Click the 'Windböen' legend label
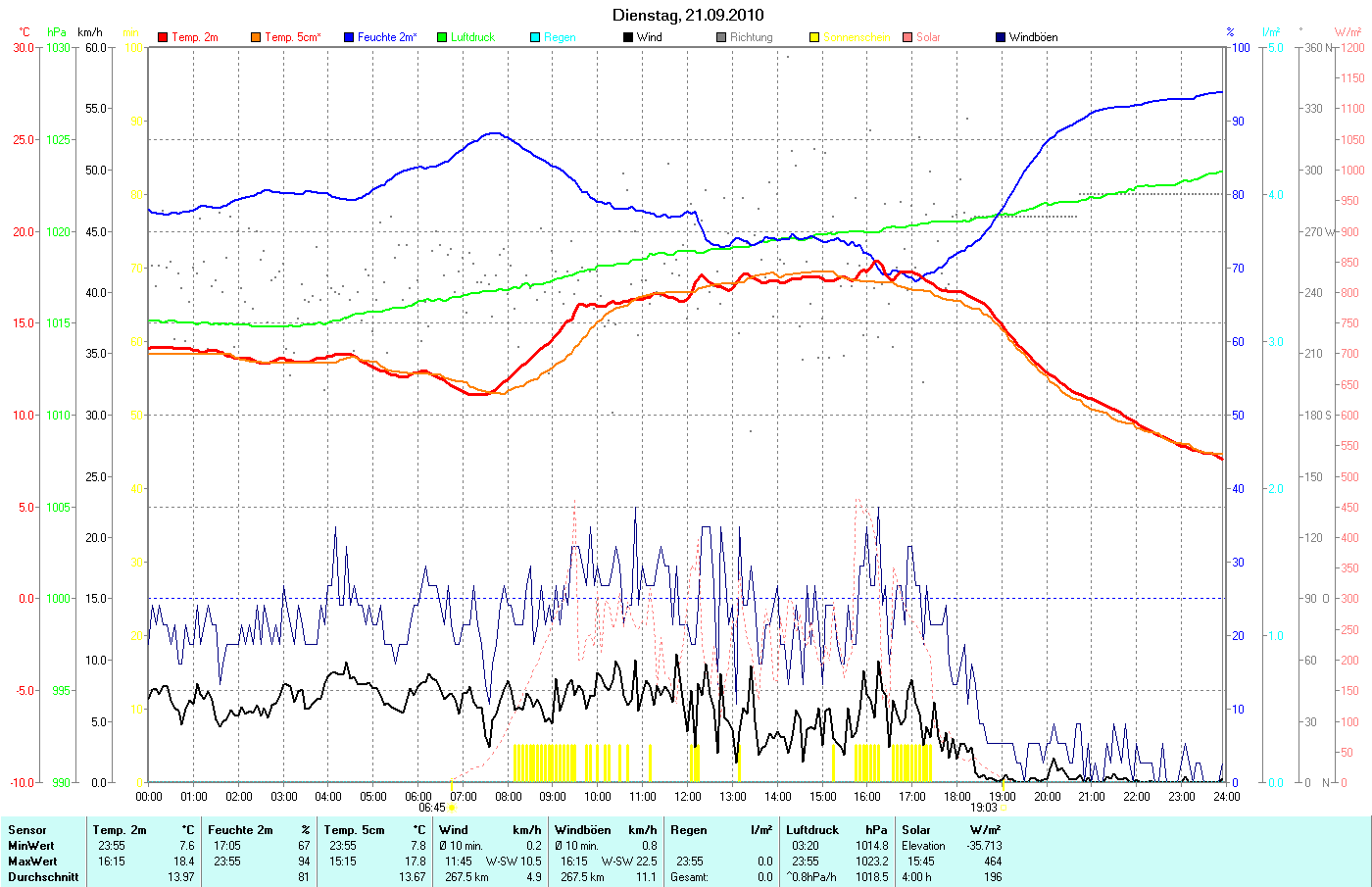 1034,37
